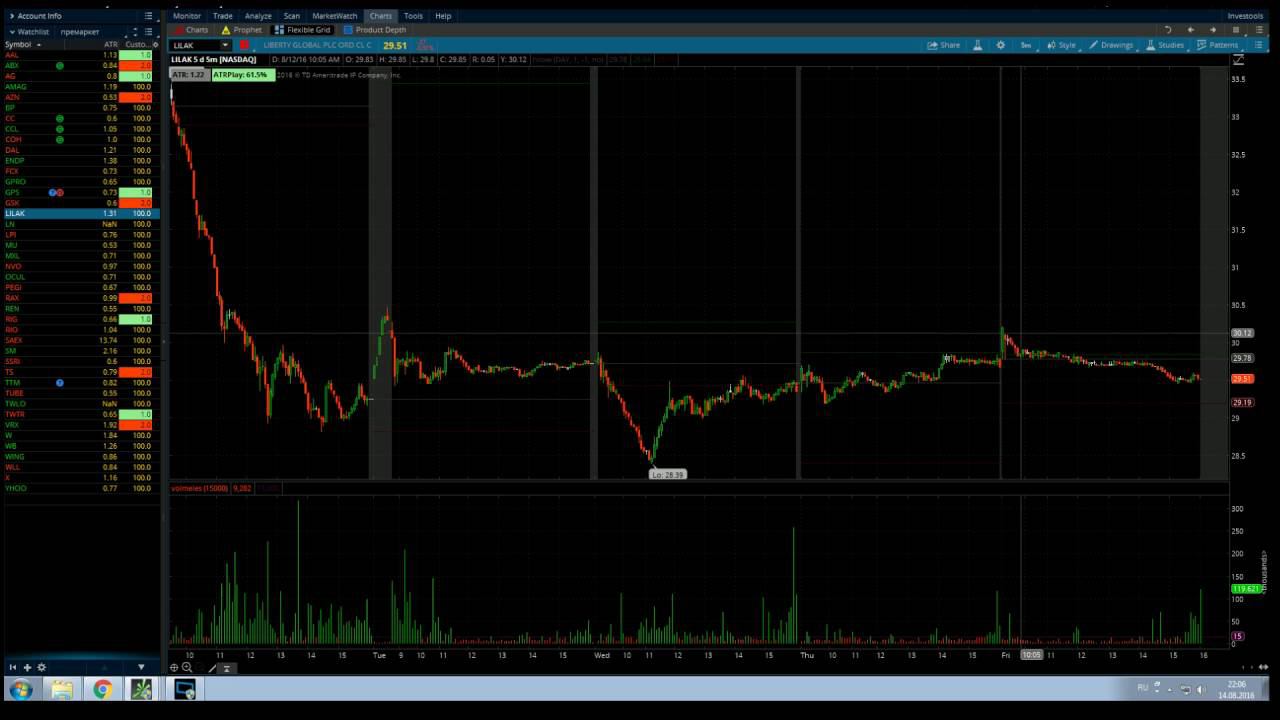The height and width of the screenshot is (720, 1280).
Task: Open the Watchlist panel menu icon
Action: (x=148, y=32)
